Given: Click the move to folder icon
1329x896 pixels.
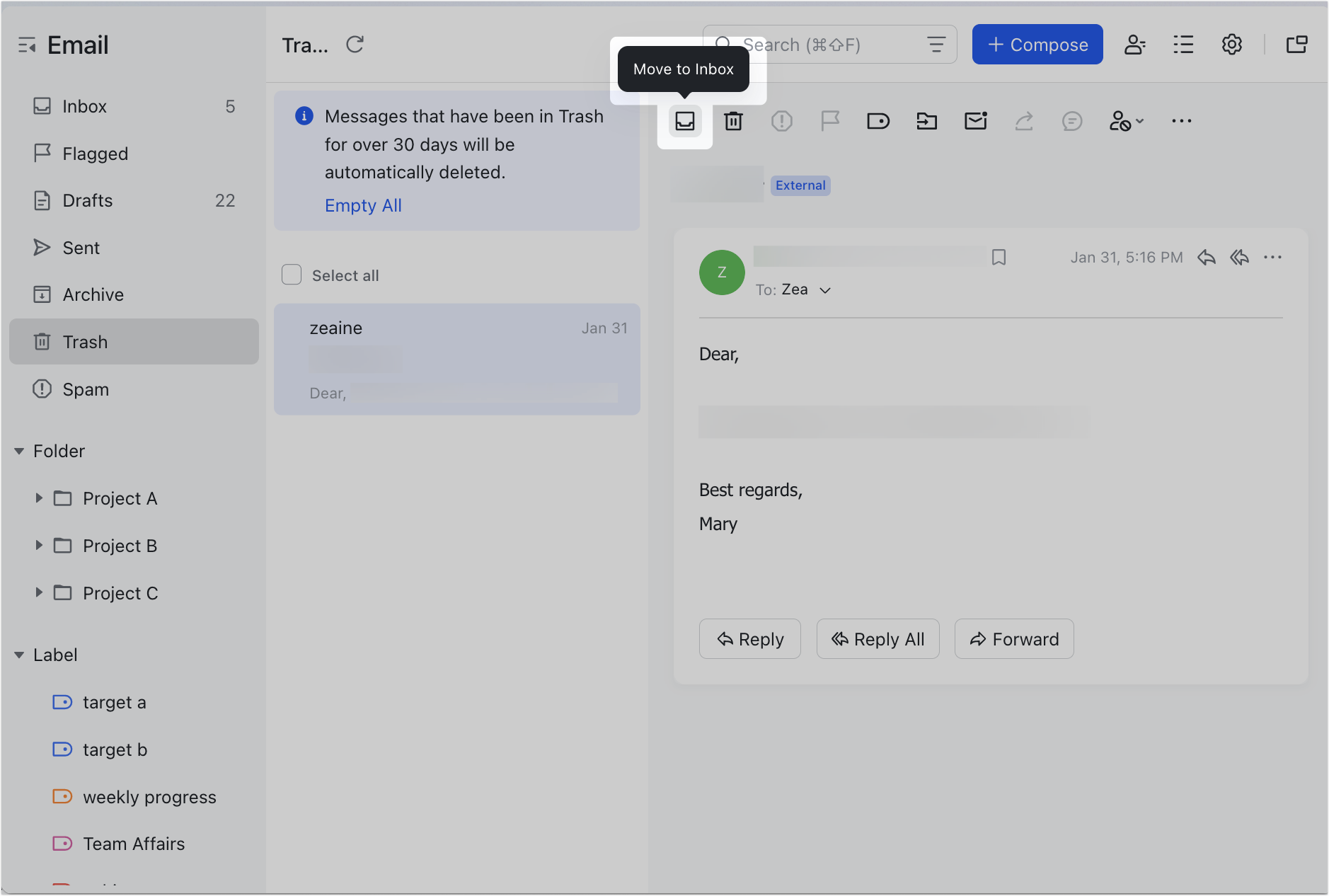Looking at the screenshot, I should click(x=926, y=121).
